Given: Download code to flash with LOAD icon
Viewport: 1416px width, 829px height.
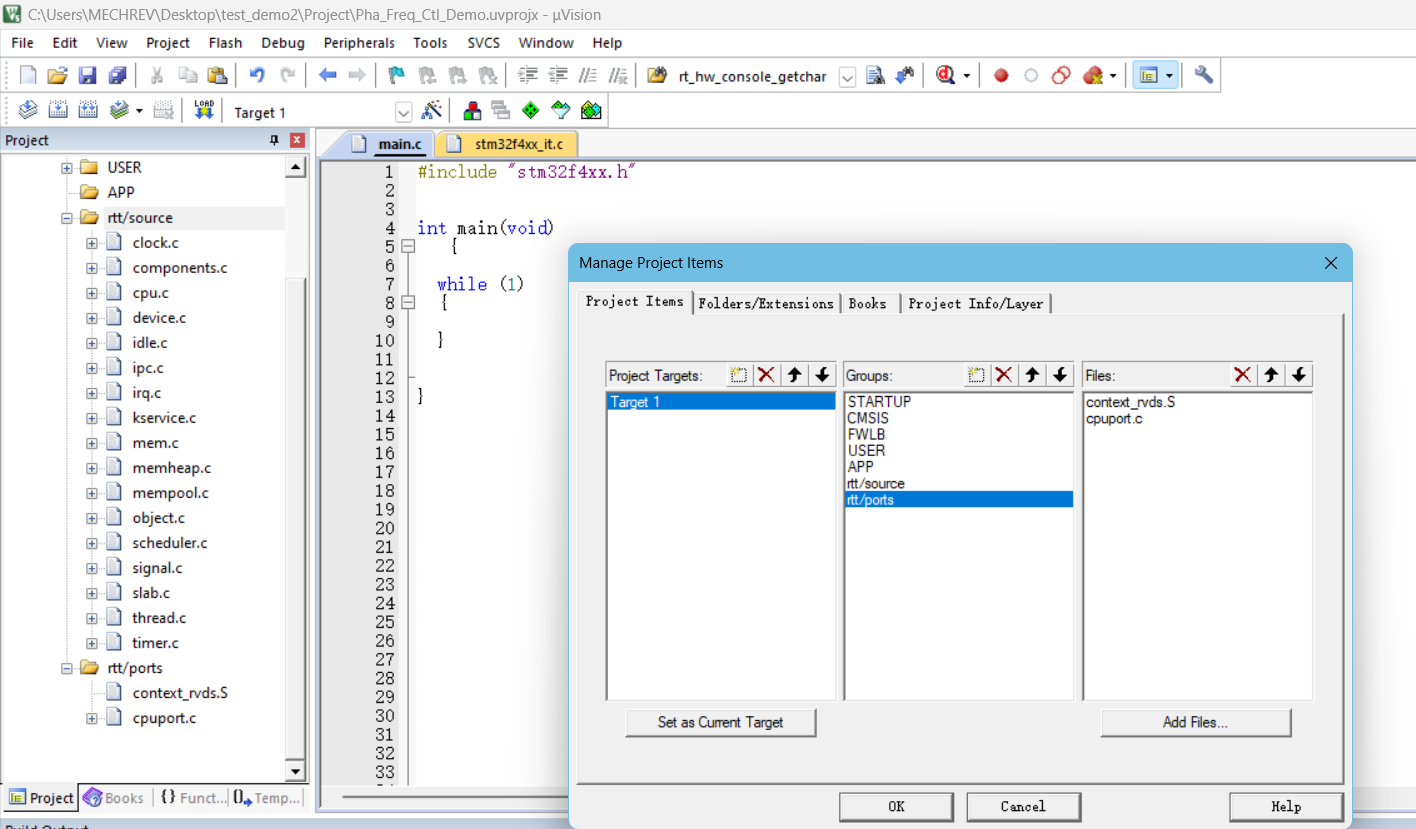Looking at the screenshot, I should point(203,110).
